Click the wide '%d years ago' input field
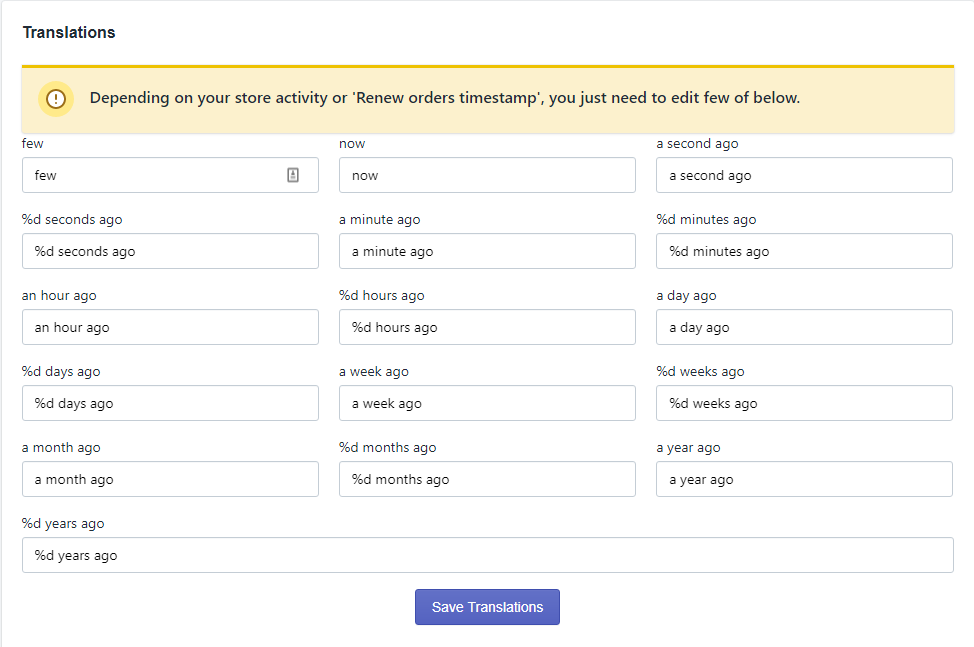This screenshot has width=974, height=647. coord(488,555)
